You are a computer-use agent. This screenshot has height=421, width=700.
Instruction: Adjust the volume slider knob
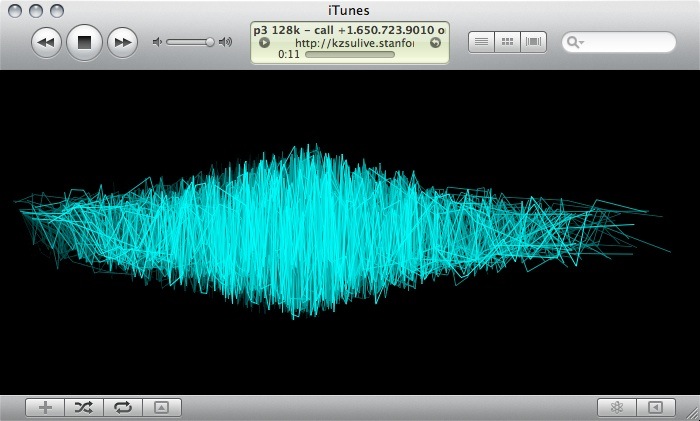pyautogui.click(x=209, y=42)
